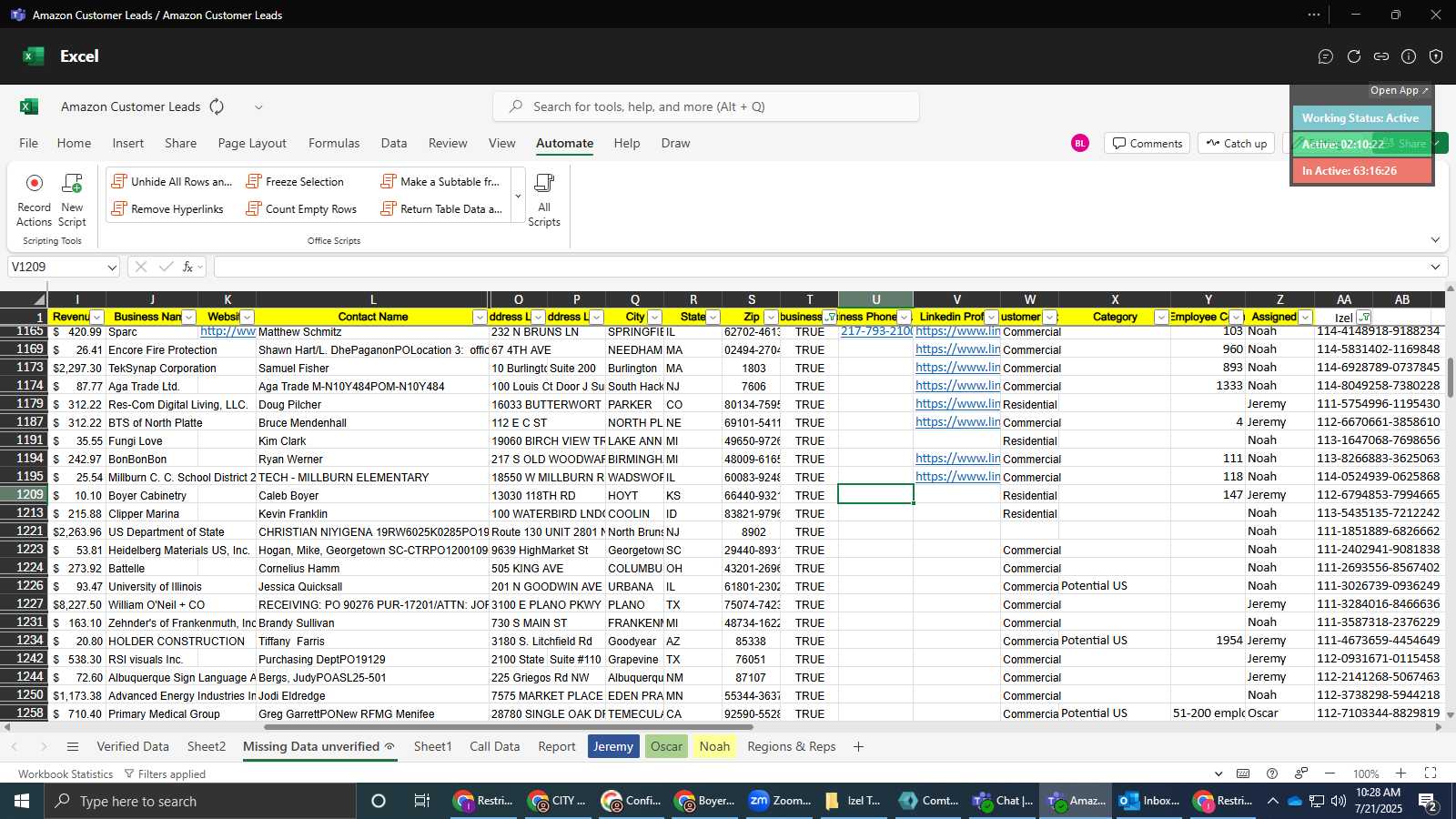Viewport: 1456px width, 819px height.
Task: Click the Open App link
Action: [1400, 90]
